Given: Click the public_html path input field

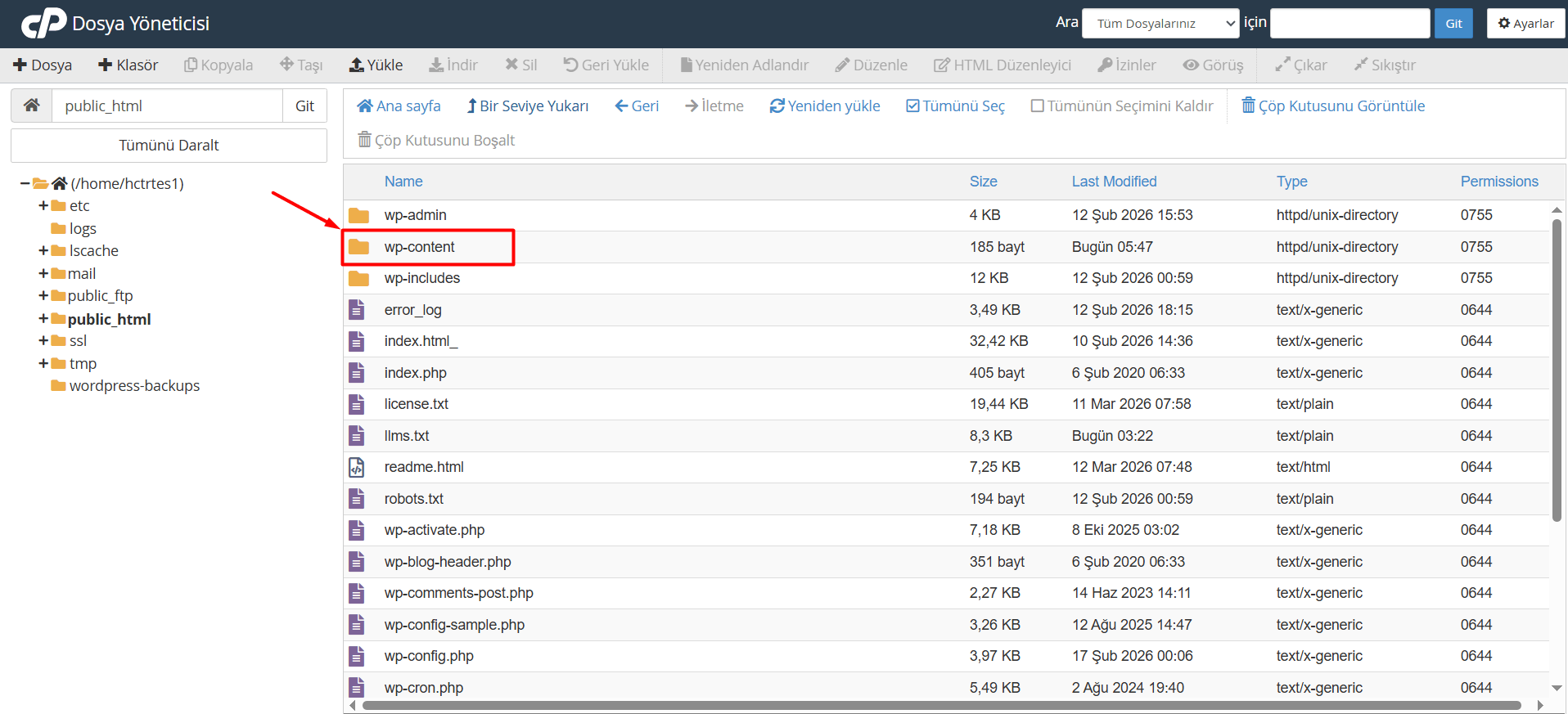Looking at the screenshot, I should [167, 106].
